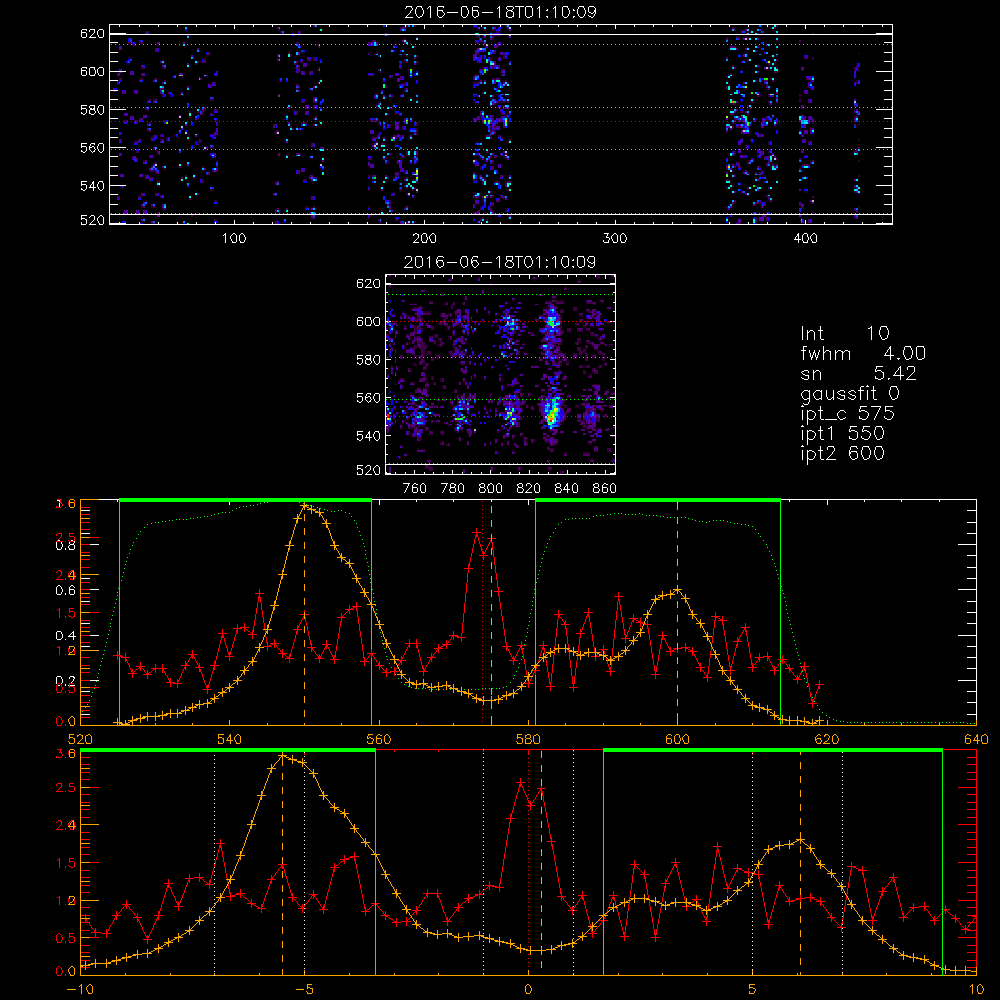The image size is (1000, 1000).
Task: Click x-axis label 100 under the wide image
Action: [233, 239]
